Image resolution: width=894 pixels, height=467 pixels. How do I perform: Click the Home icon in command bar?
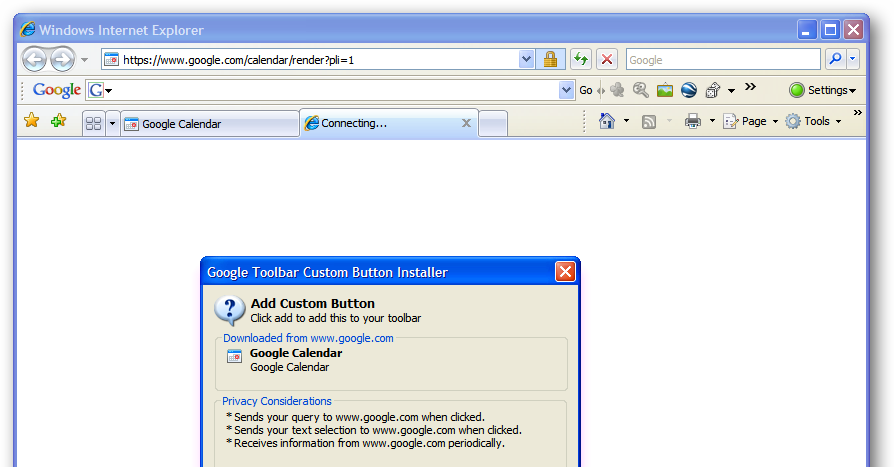[607, 121]
